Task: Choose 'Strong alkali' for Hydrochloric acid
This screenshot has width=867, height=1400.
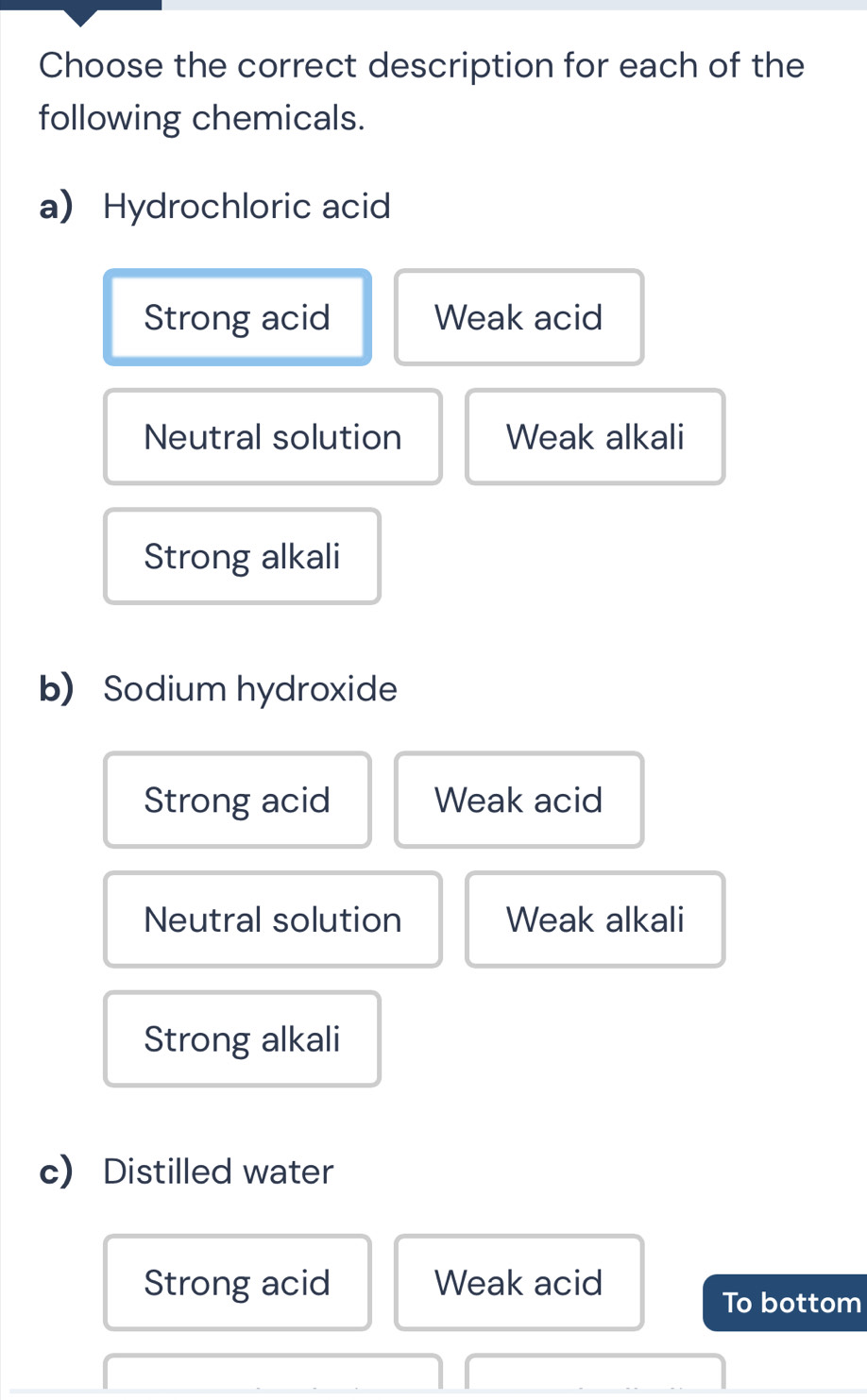Action: (x=241, y=556)
